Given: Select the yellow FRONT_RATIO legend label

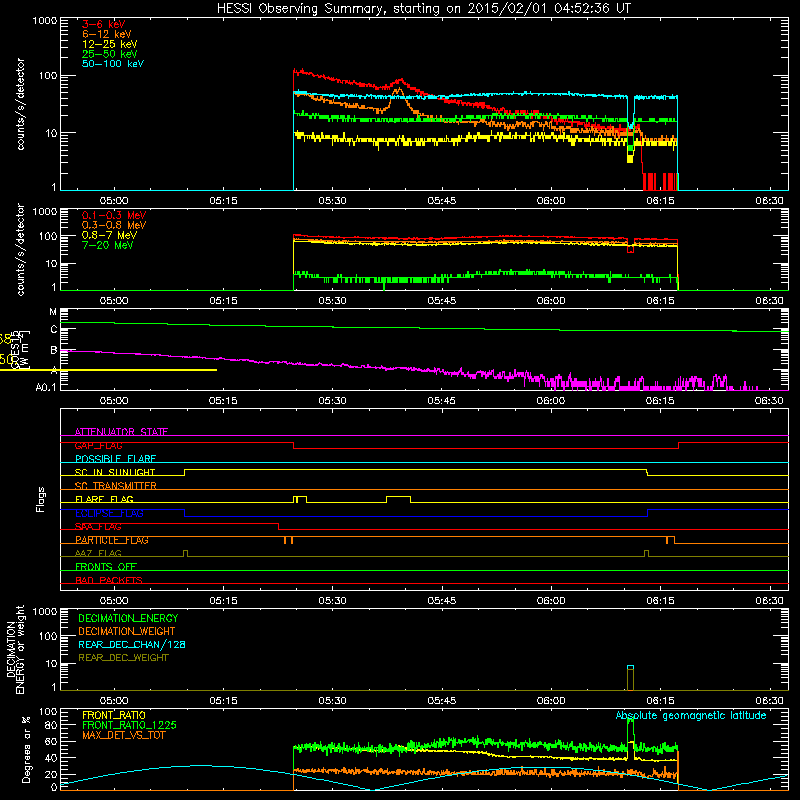Looking at the screenshot, I should pos(114,715).
